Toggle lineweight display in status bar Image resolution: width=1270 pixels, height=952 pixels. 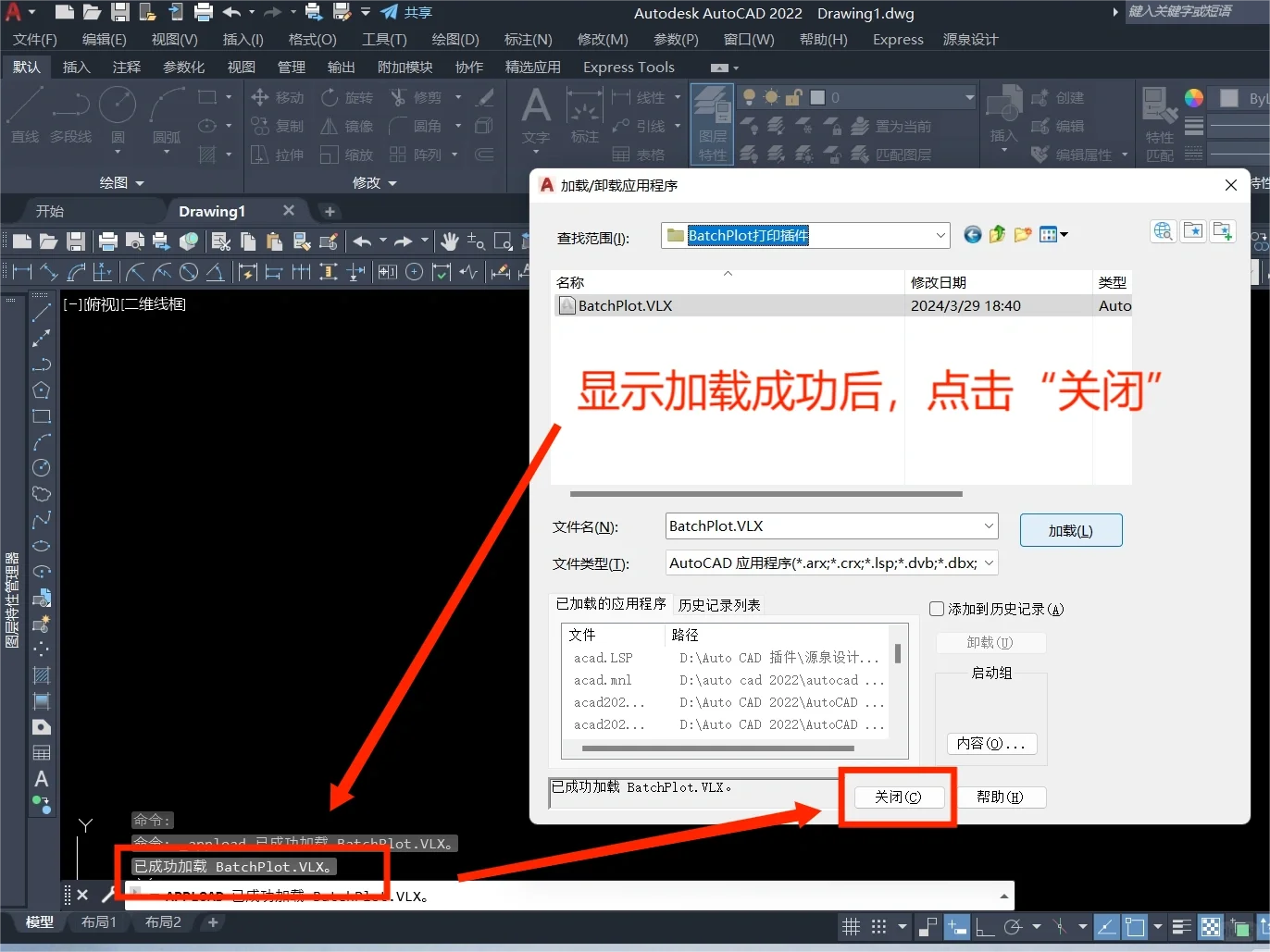tap(1181, 926)
